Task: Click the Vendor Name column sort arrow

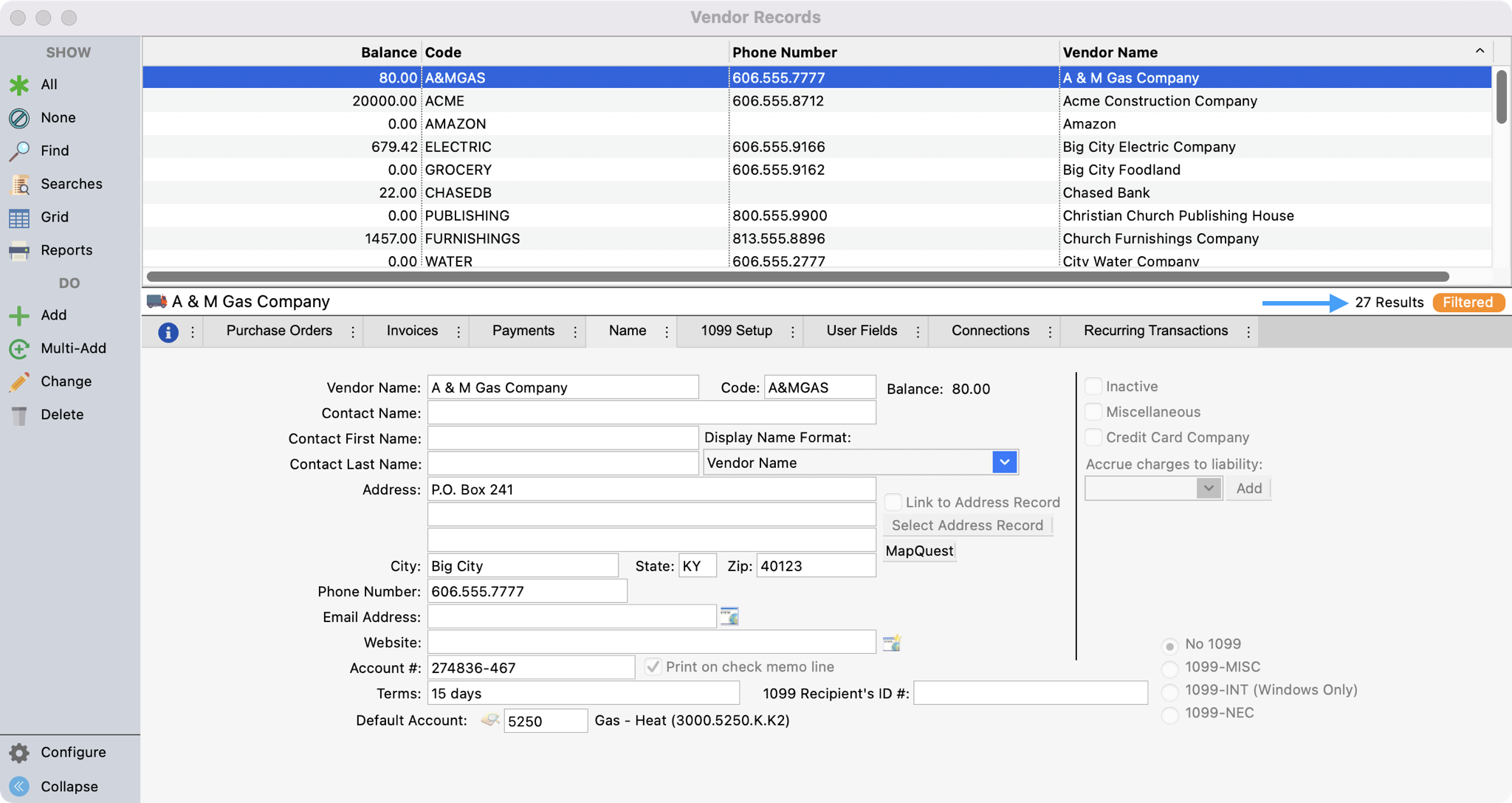Action: (1480, 51)
